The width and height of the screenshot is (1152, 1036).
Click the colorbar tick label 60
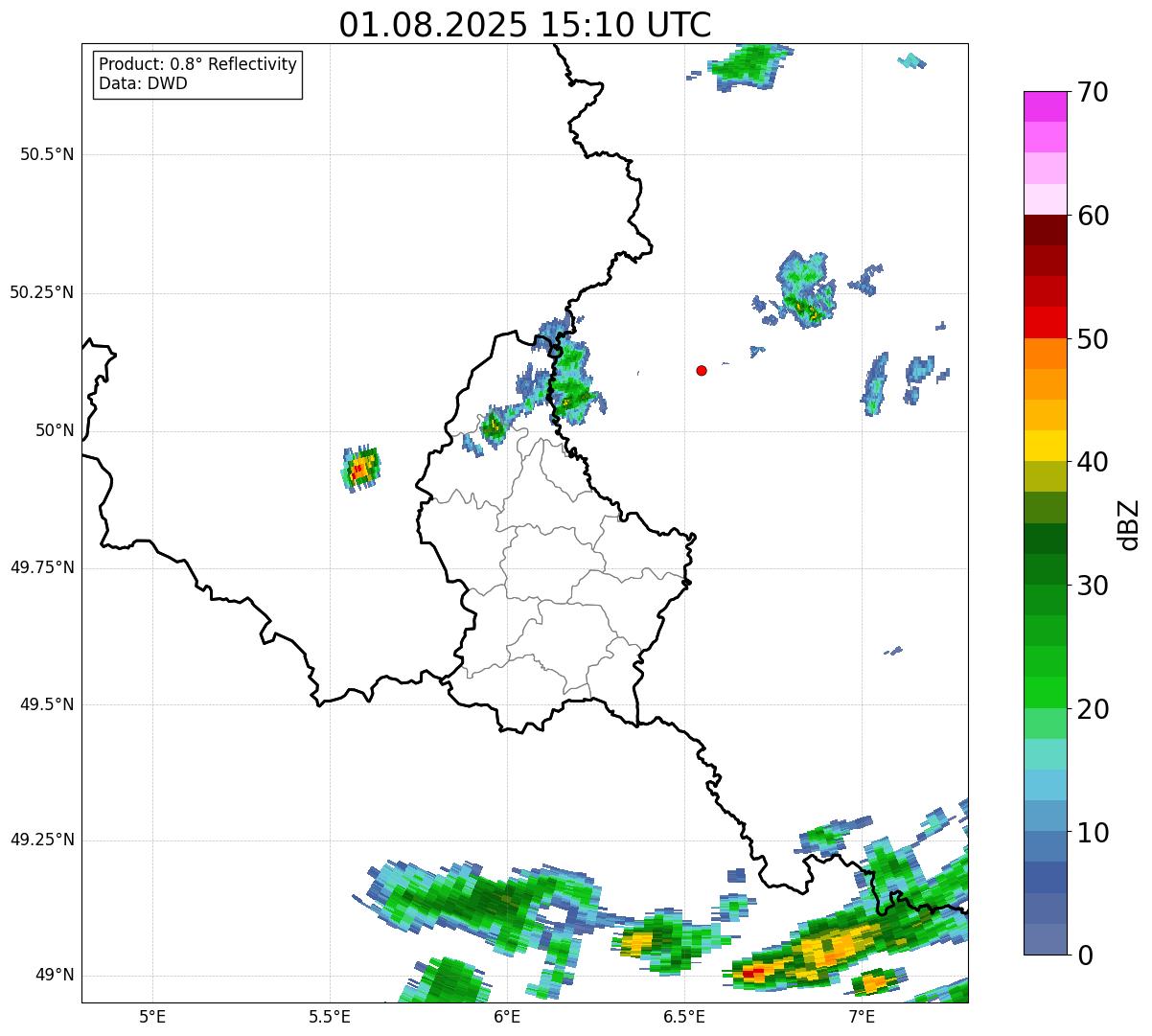click(1093, 216)
